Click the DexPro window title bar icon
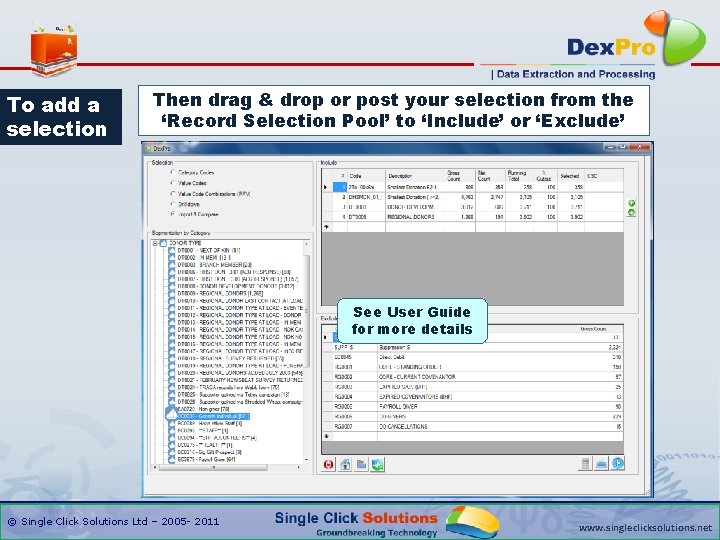The width and height of the screenshot is (720, 540). [148, 148]
